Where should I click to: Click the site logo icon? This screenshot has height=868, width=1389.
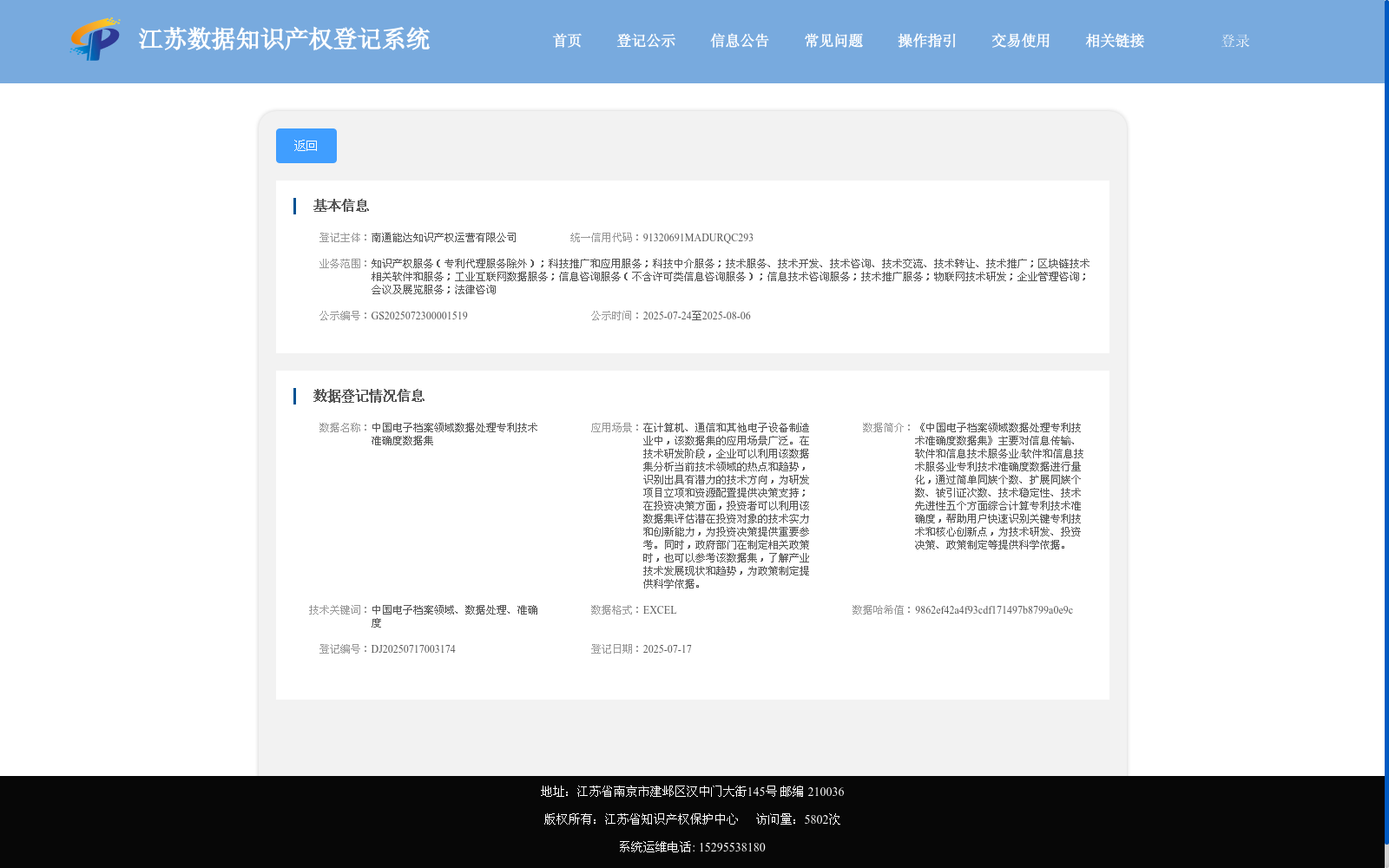(x=95, y=40)
